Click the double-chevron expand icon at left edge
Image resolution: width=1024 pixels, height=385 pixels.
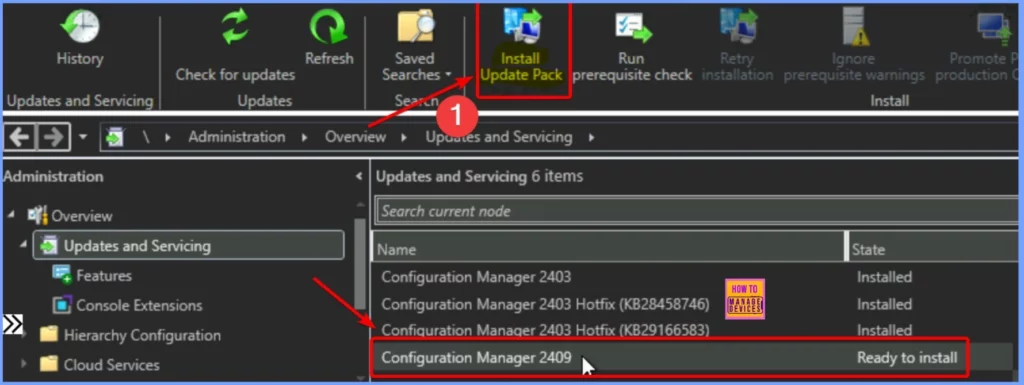[13, 323]
